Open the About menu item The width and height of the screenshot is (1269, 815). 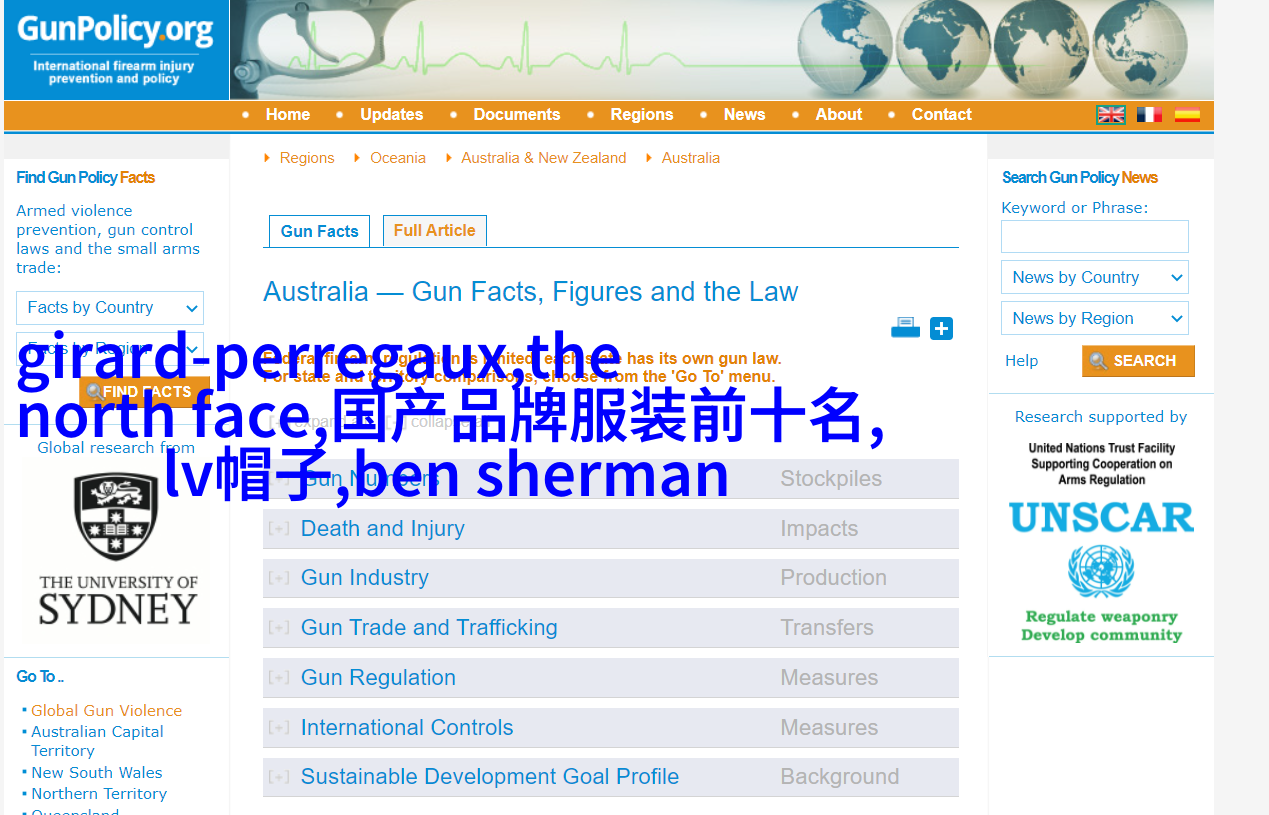point(839,115)
